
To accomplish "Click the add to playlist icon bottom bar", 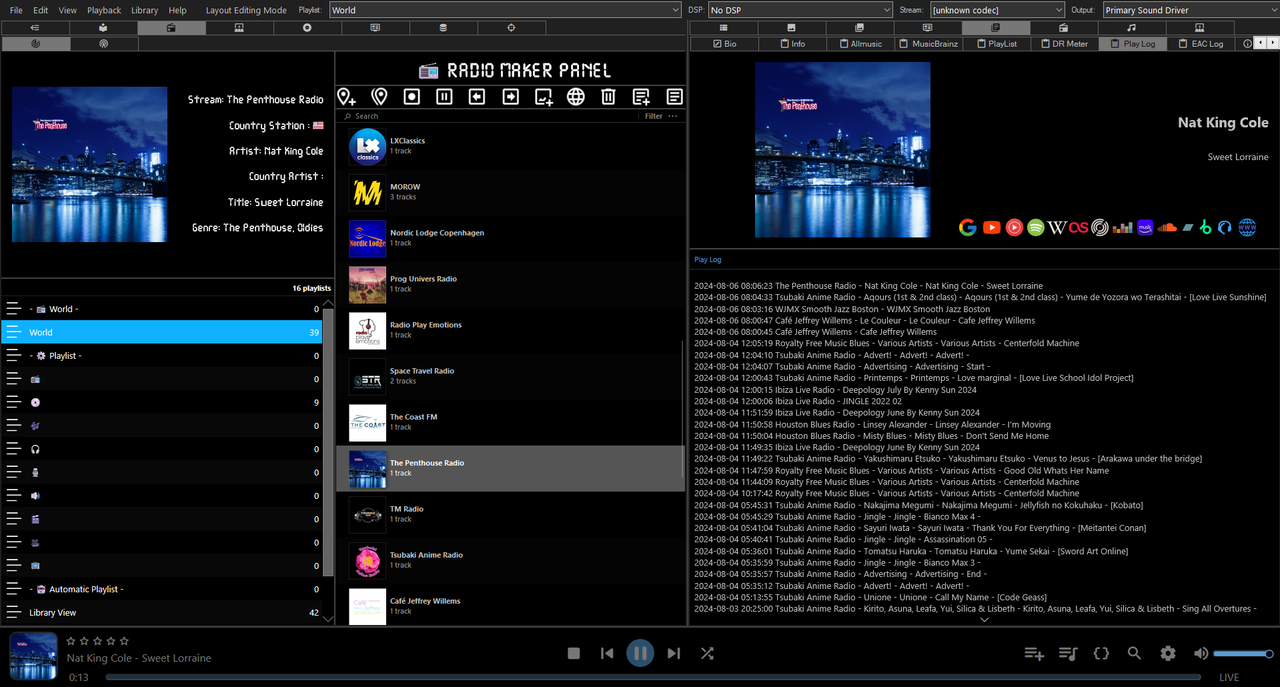I will (x=1034, y=653).
